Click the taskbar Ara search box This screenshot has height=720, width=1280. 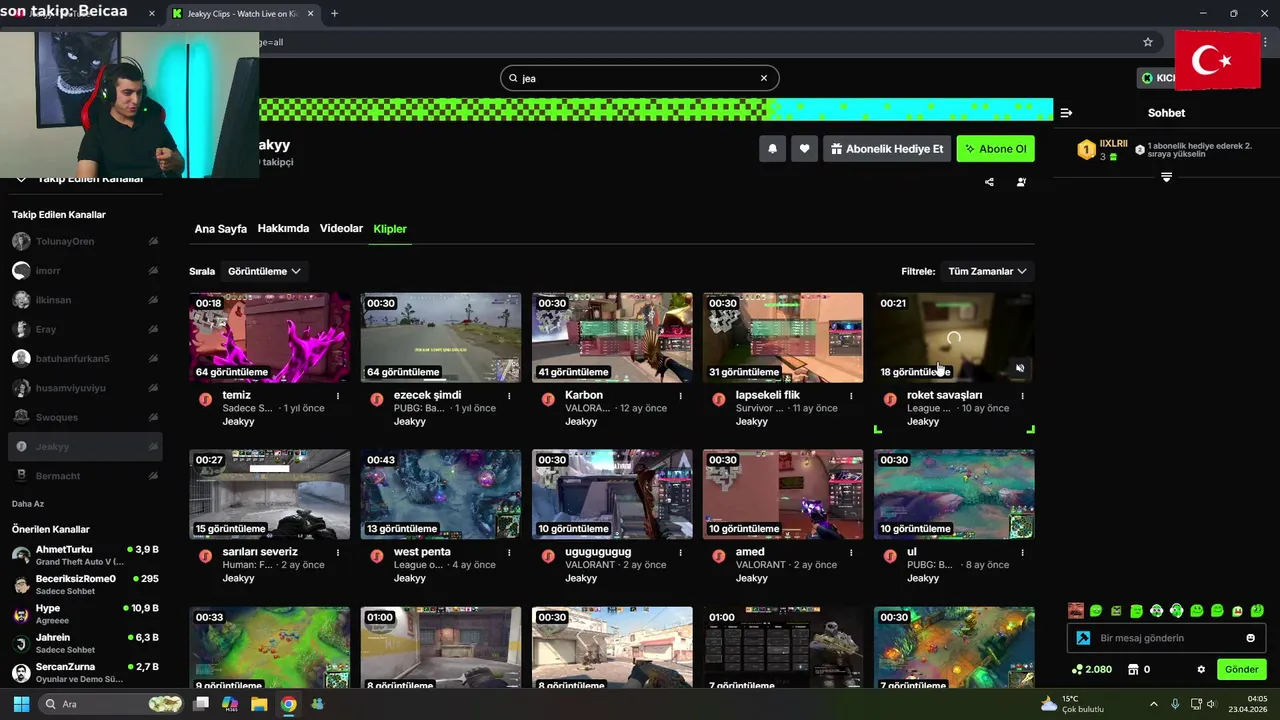click(x=112, y=704)
